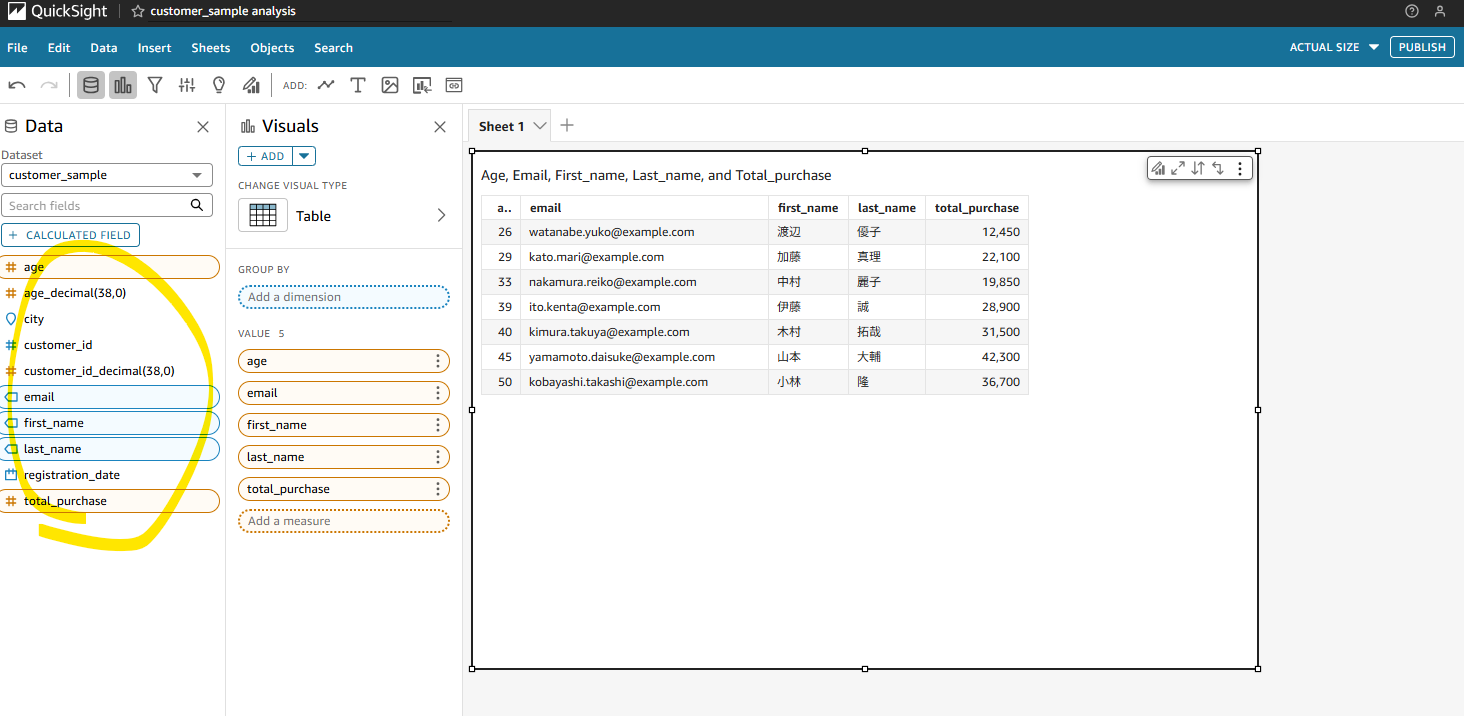Viewport: 1464px width, 716px height.
Task: Open options for the first_name value field
Action: click(438, 425)
